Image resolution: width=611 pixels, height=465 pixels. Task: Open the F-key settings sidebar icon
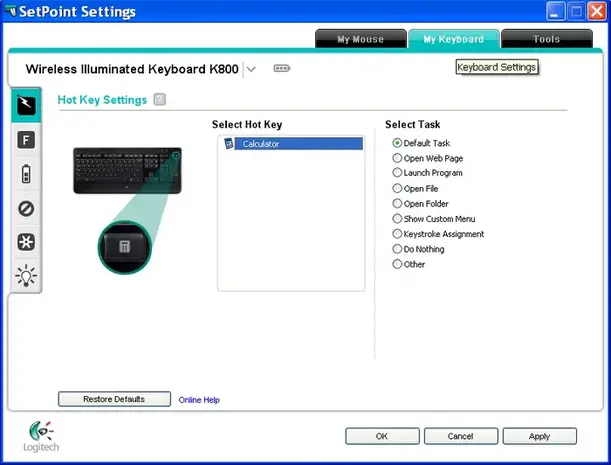coord(25,141)
